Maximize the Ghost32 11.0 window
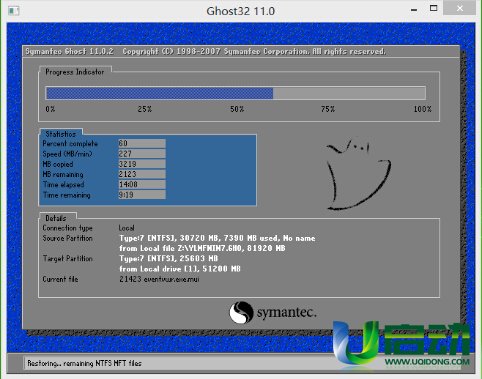Viewport: 482px width, 379px height. (x=433, y=8)
